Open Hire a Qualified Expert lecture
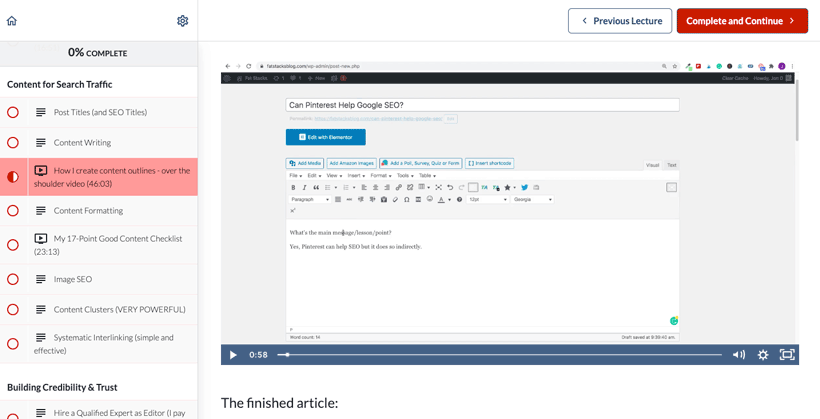Screen dimensions: 820x419 120,412
